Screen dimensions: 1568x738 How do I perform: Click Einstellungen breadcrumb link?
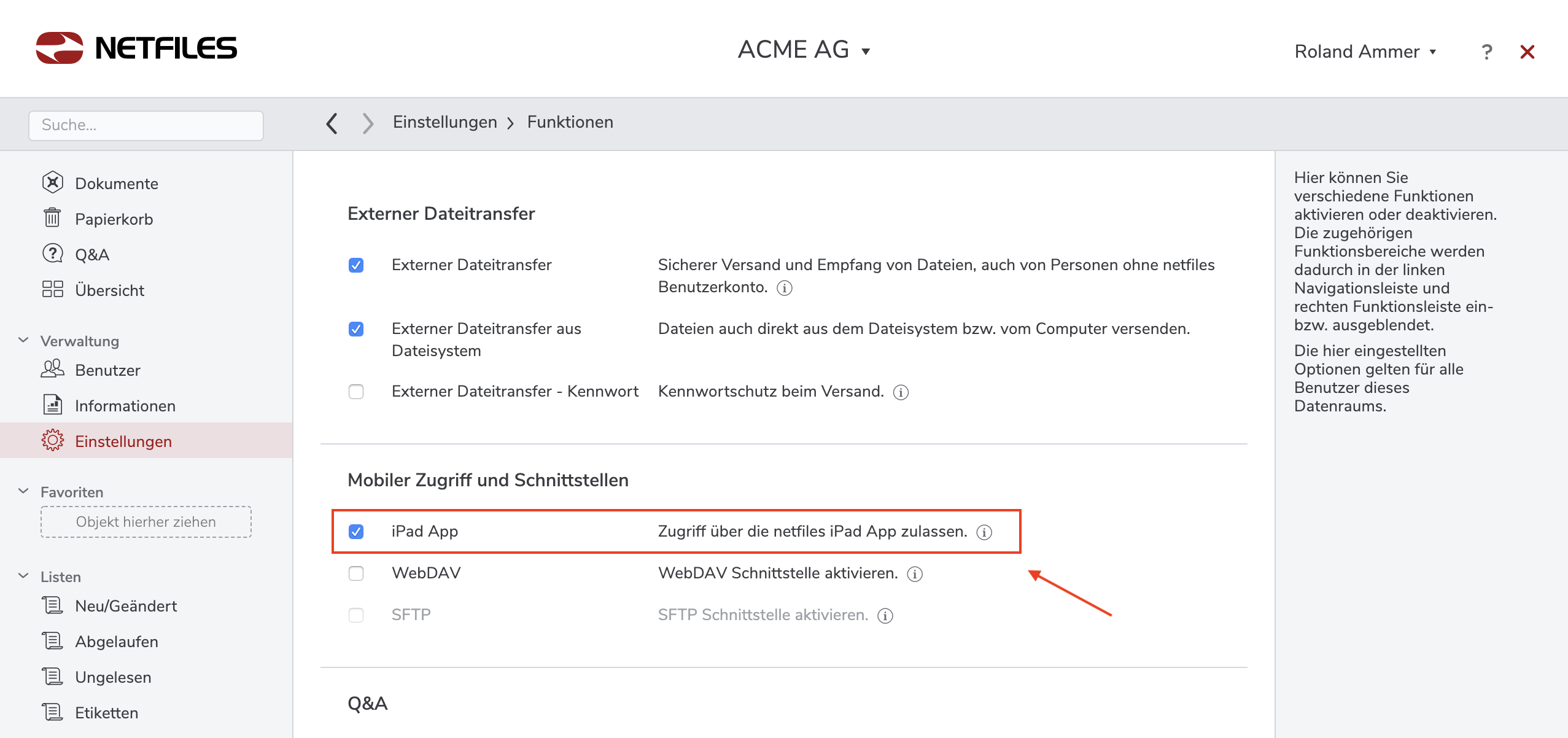tap(444, 122)
